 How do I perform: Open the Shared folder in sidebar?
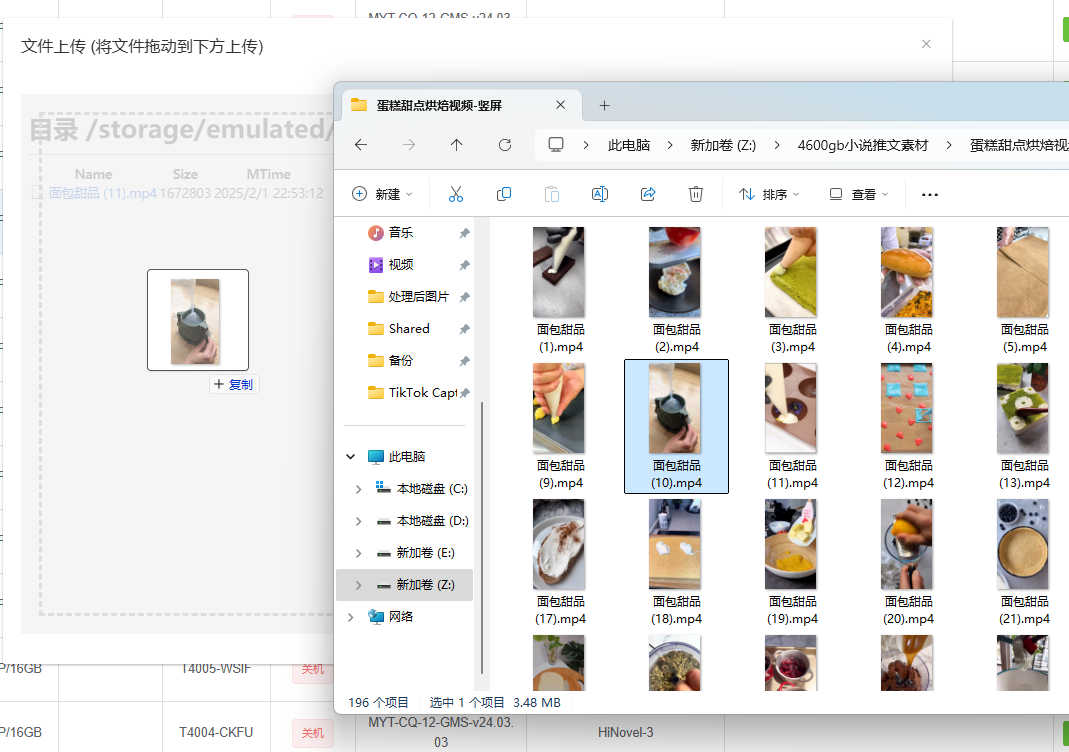click(408, 328)
